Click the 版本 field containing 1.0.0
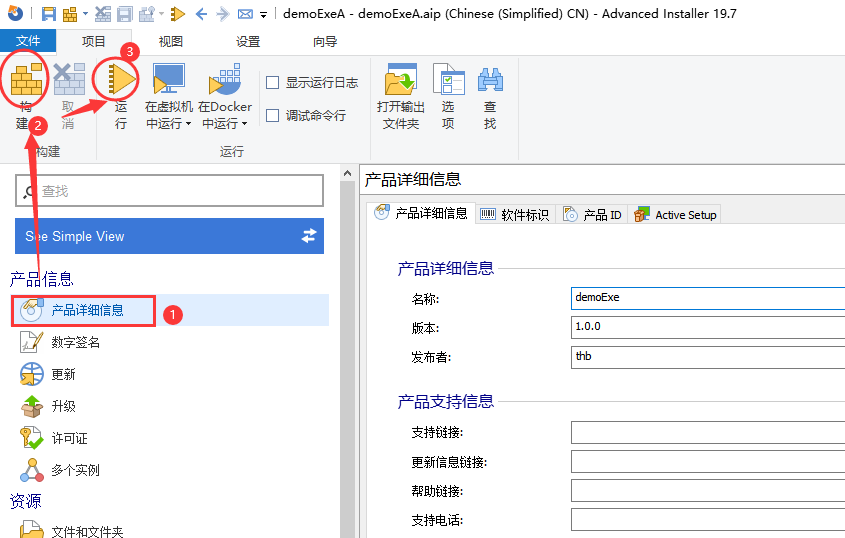Screen dimensions: 845x538 (708, 327)
